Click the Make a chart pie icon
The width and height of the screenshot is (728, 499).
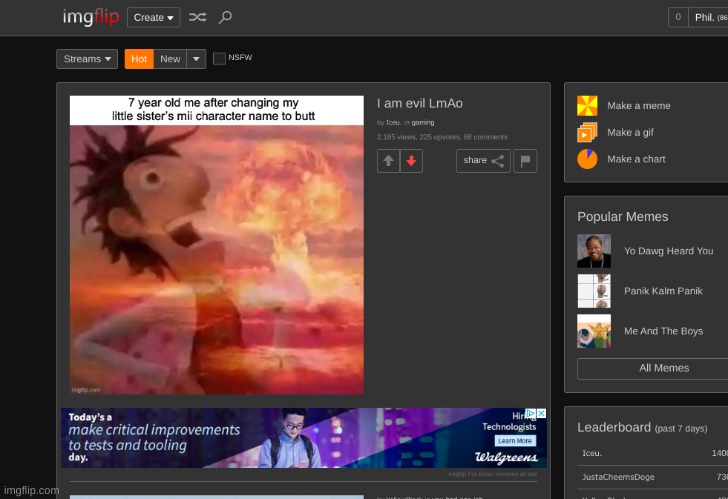tap(587, 159)
